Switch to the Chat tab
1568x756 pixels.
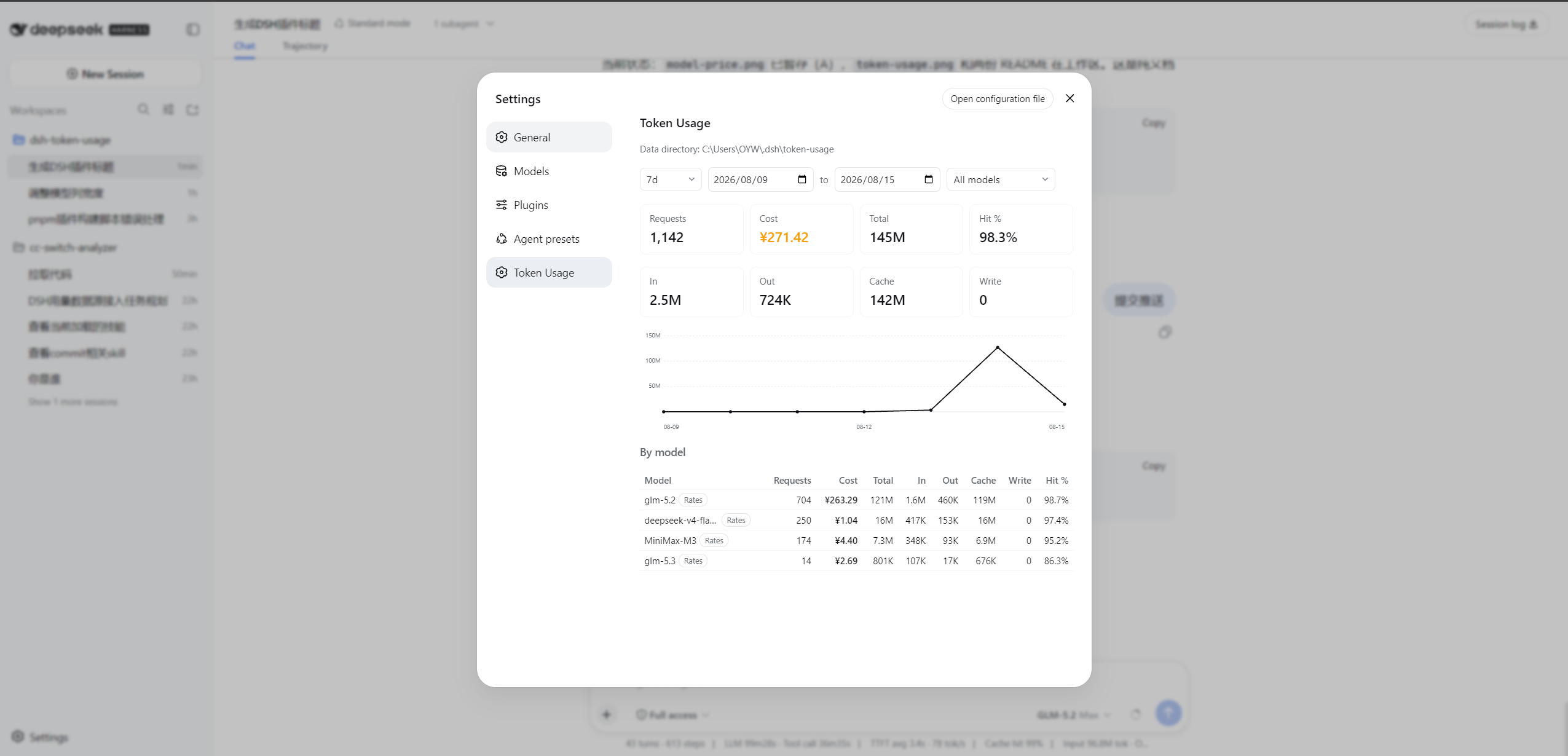click(x=245, y=46)
